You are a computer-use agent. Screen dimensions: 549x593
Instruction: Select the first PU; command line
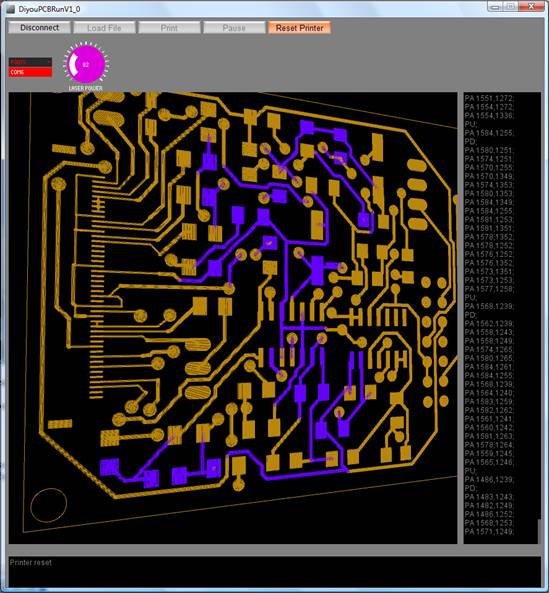471,124
